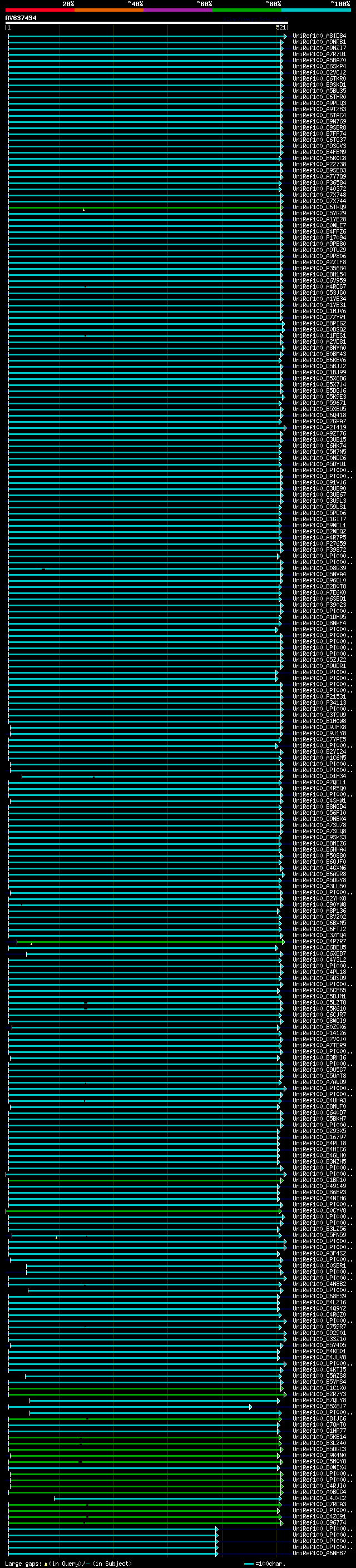
Task: Open hit UniRef100_P14126
Action: click(319, 1033)
